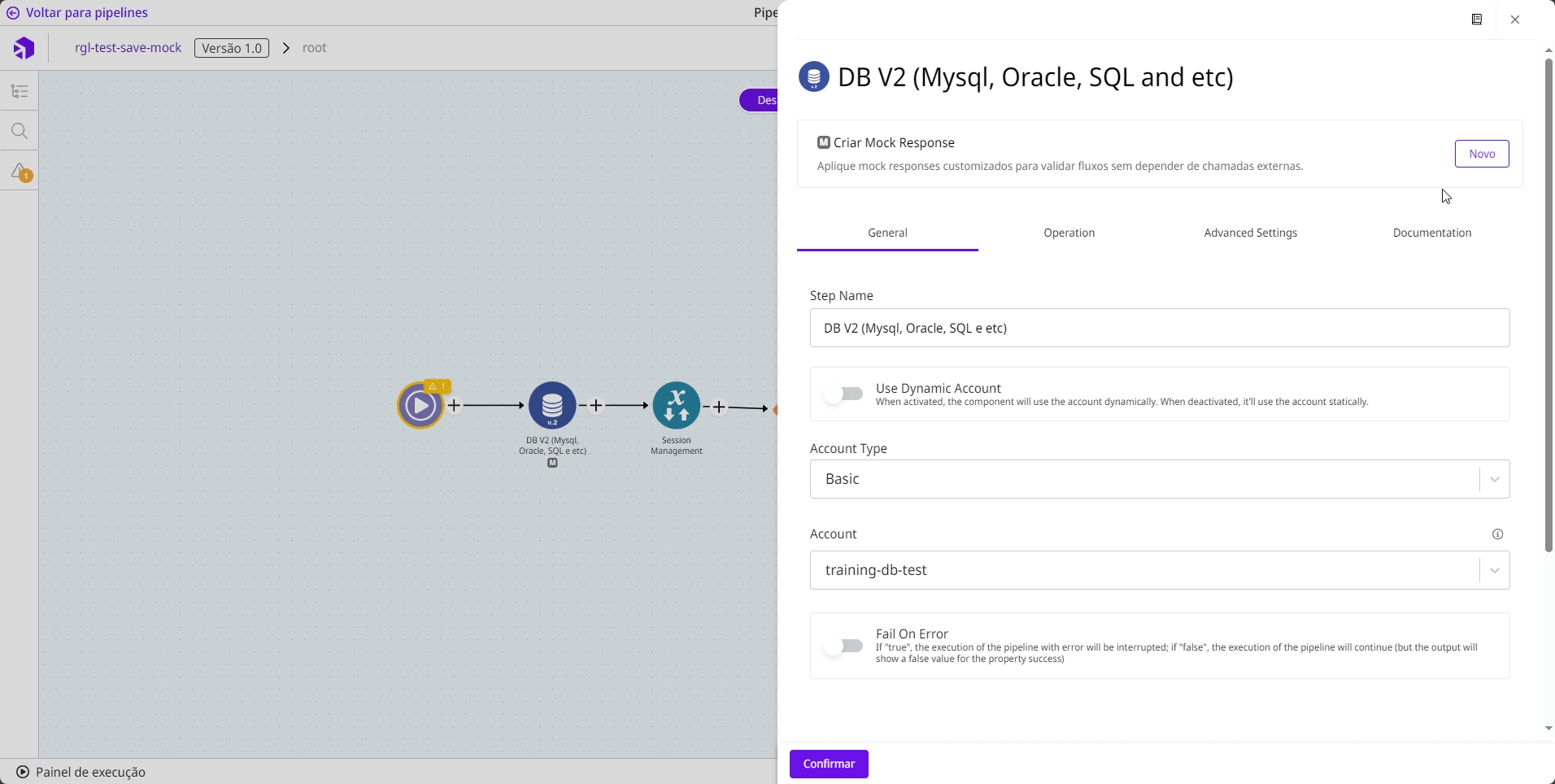Click the DB V2 database node on canvas
The image size is (1555, 784).
(x=552, y=405)
